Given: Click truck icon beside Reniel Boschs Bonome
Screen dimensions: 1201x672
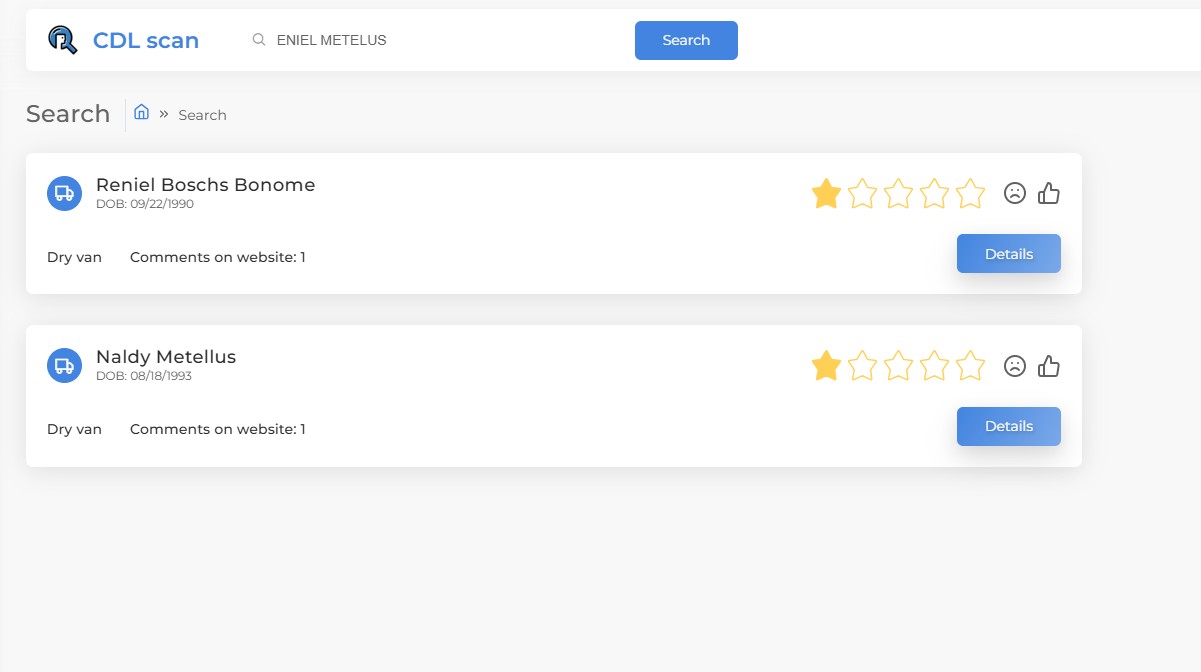Looking at the screenshot, I should (64, 193).
